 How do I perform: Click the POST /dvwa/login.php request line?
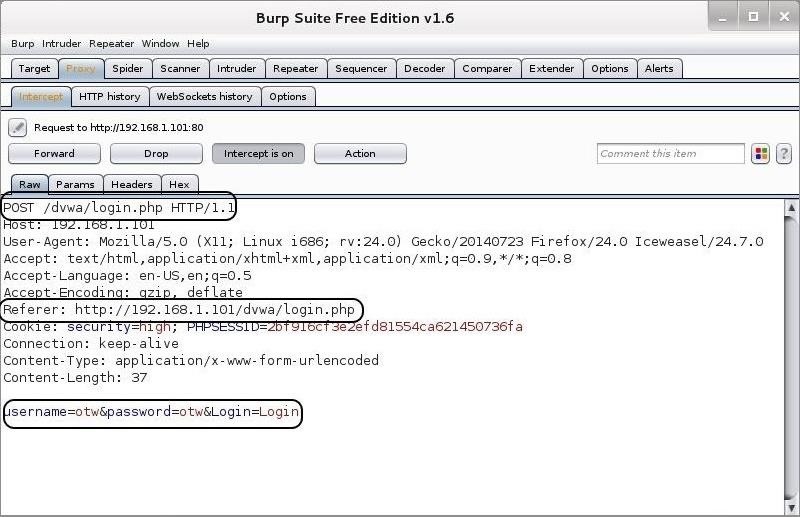(119, 208)
